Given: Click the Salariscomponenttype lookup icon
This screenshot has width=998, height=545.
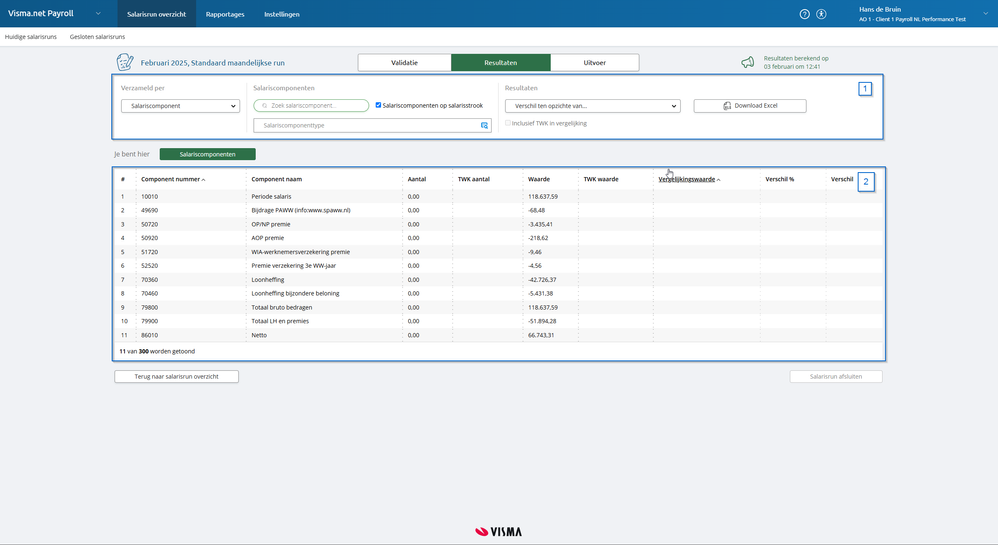Looking at the screenshot, I should pyautogui.click(x=484, y=125).
